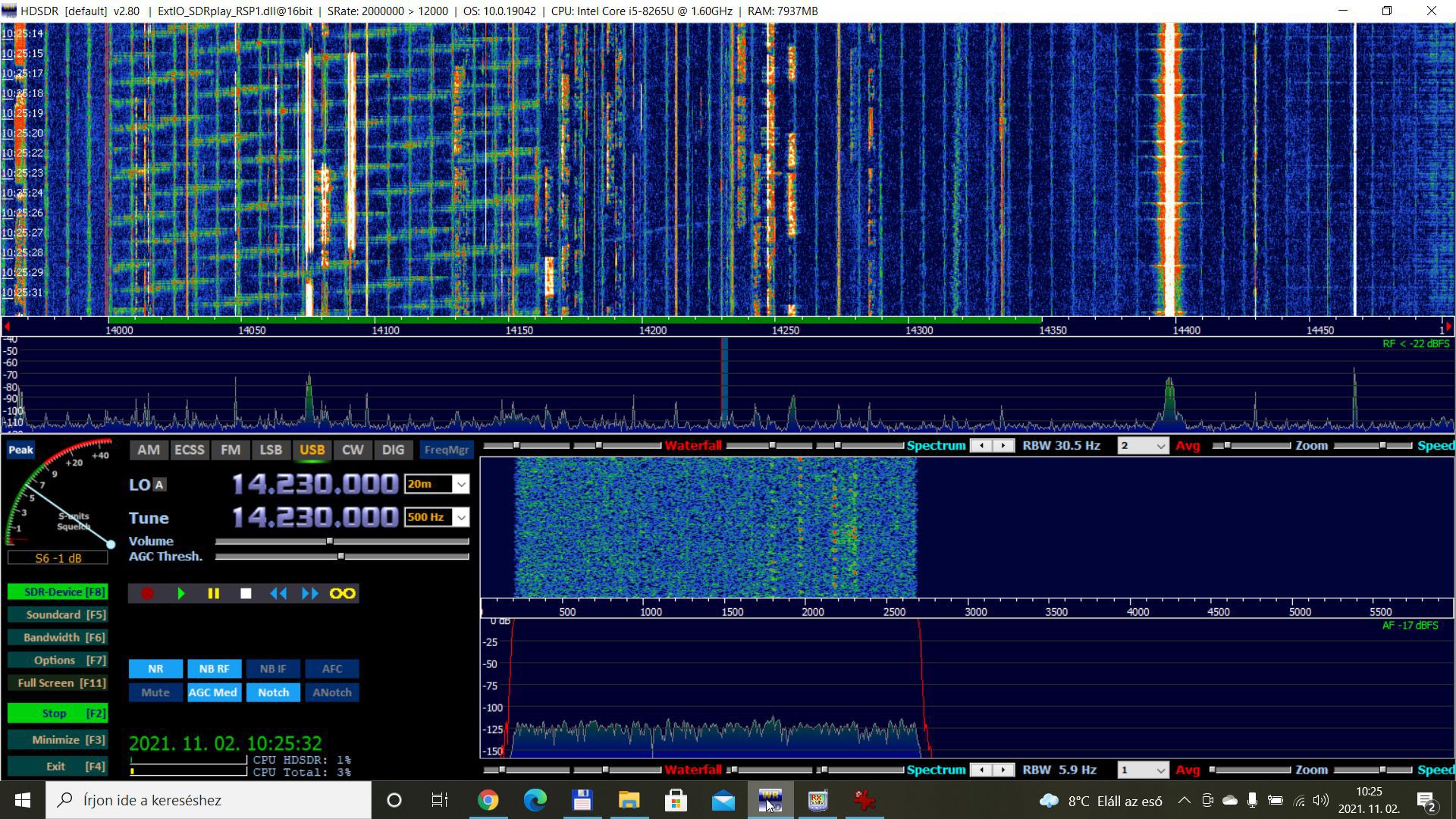Click the yellow pause button
Viewport: 1456px width, 819px height.
pyautogui.click(x=213, y=594)
